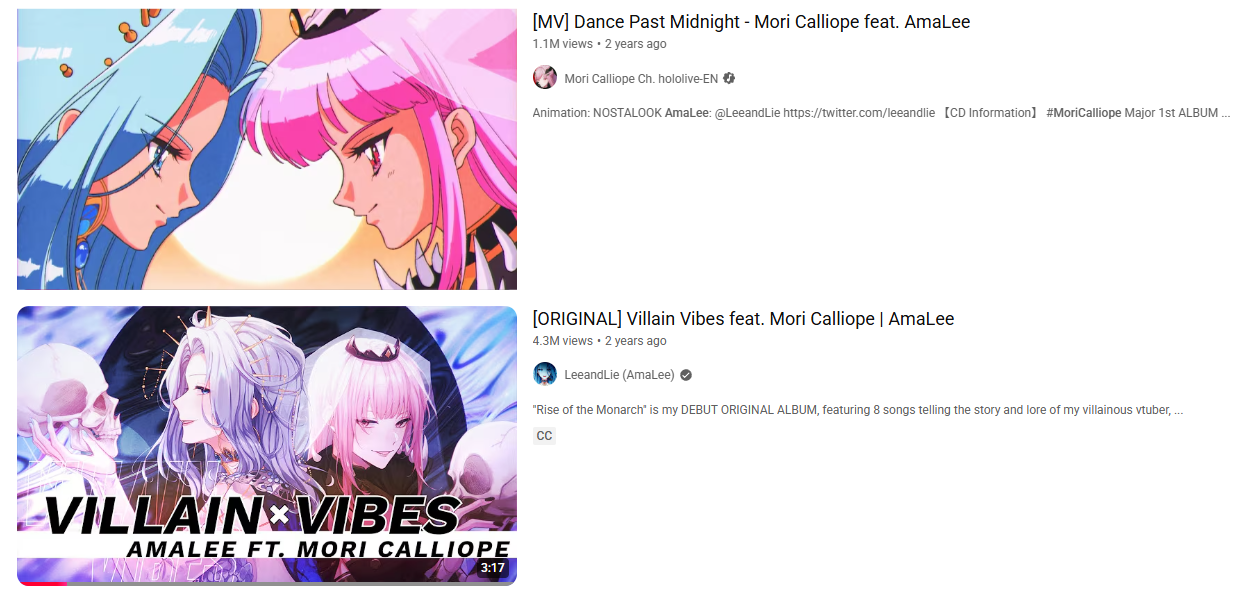Viewport: 1235px width, 594px height.
Task: Click the verified badge beside LeeandLie (AmaLee)
Action: 686,375
